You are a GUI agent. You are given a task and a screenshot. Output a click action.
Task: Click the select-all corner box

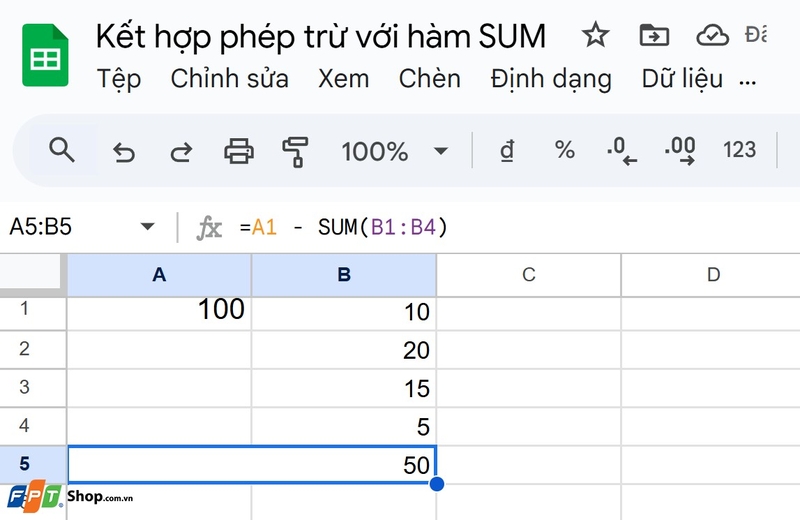pos(33,275)
